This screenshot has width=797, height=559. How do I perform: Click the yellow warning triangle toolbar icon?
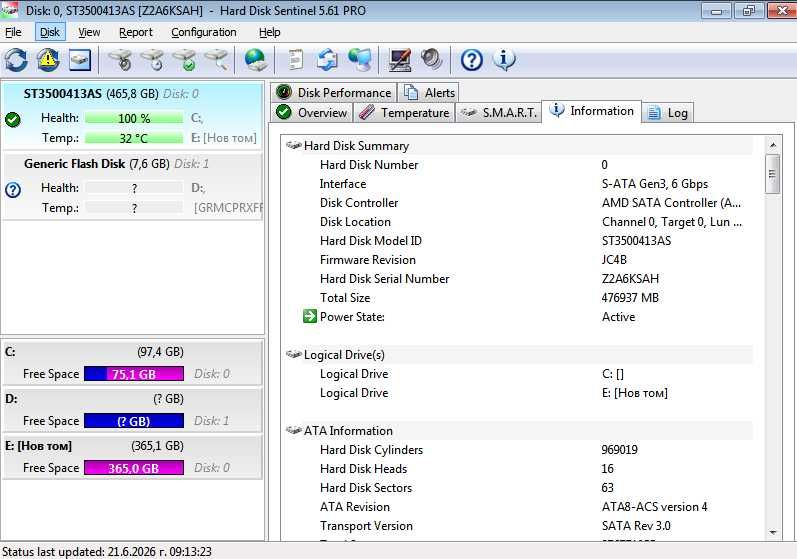[x=48, y=60]
